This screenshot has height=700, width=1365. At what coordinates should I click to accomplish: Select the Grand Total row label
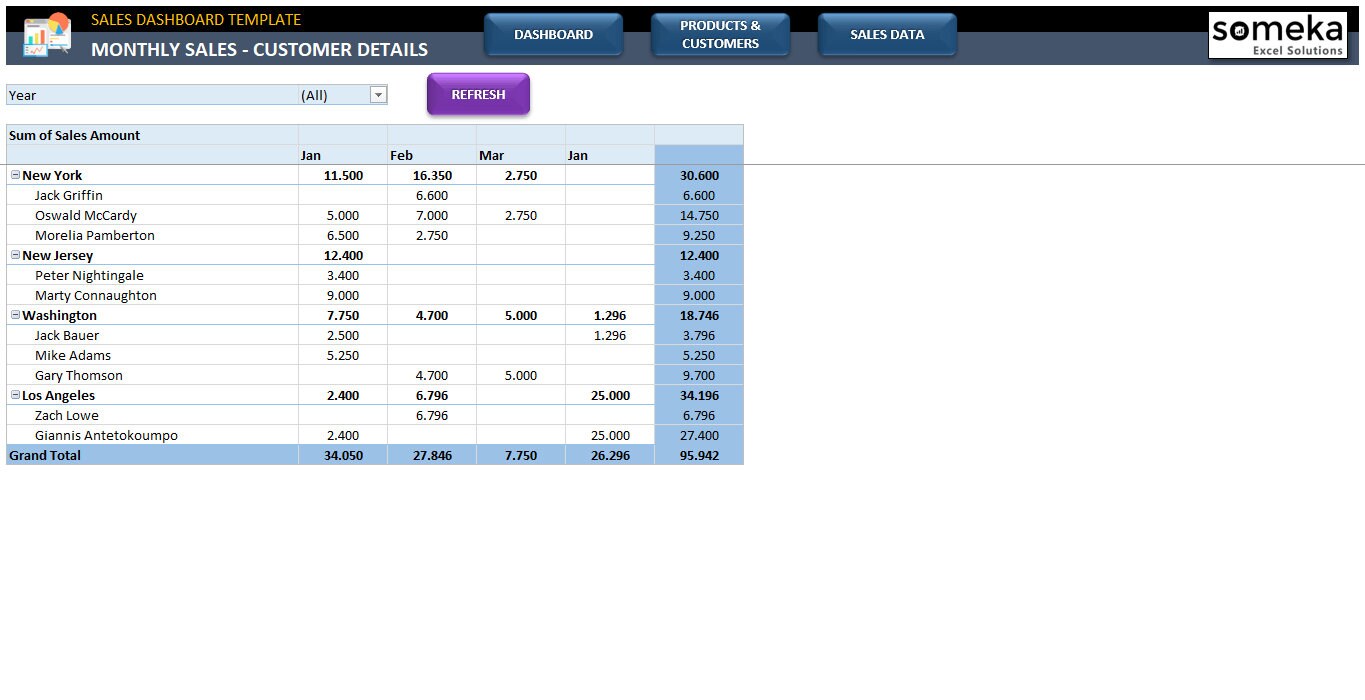pyautogui.click(x=45, y=455)
